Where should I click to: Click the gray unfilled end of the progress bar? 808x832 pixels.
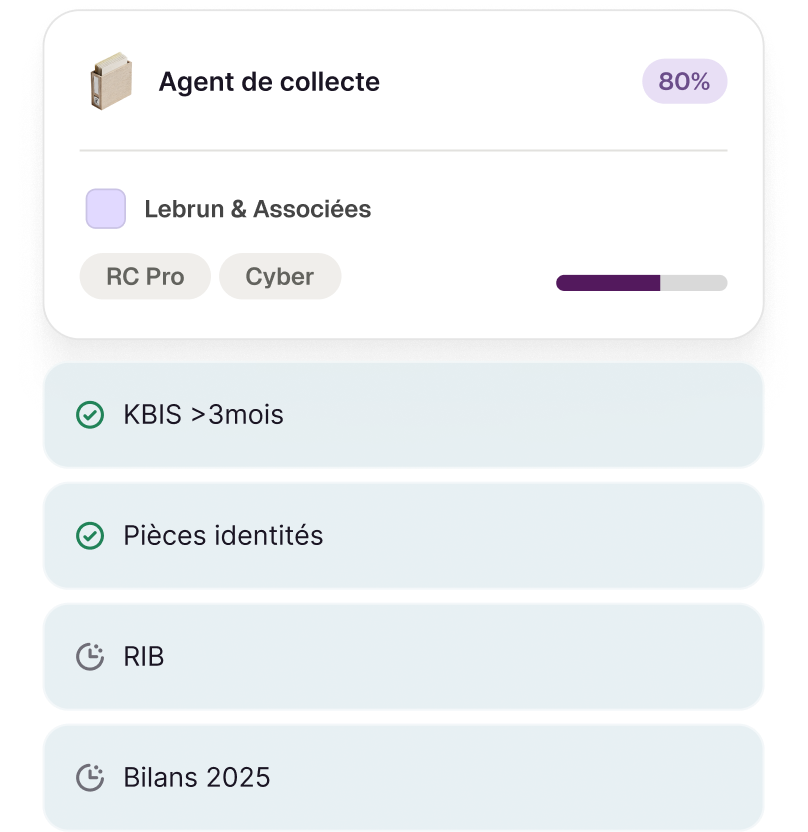coord(694,283)
